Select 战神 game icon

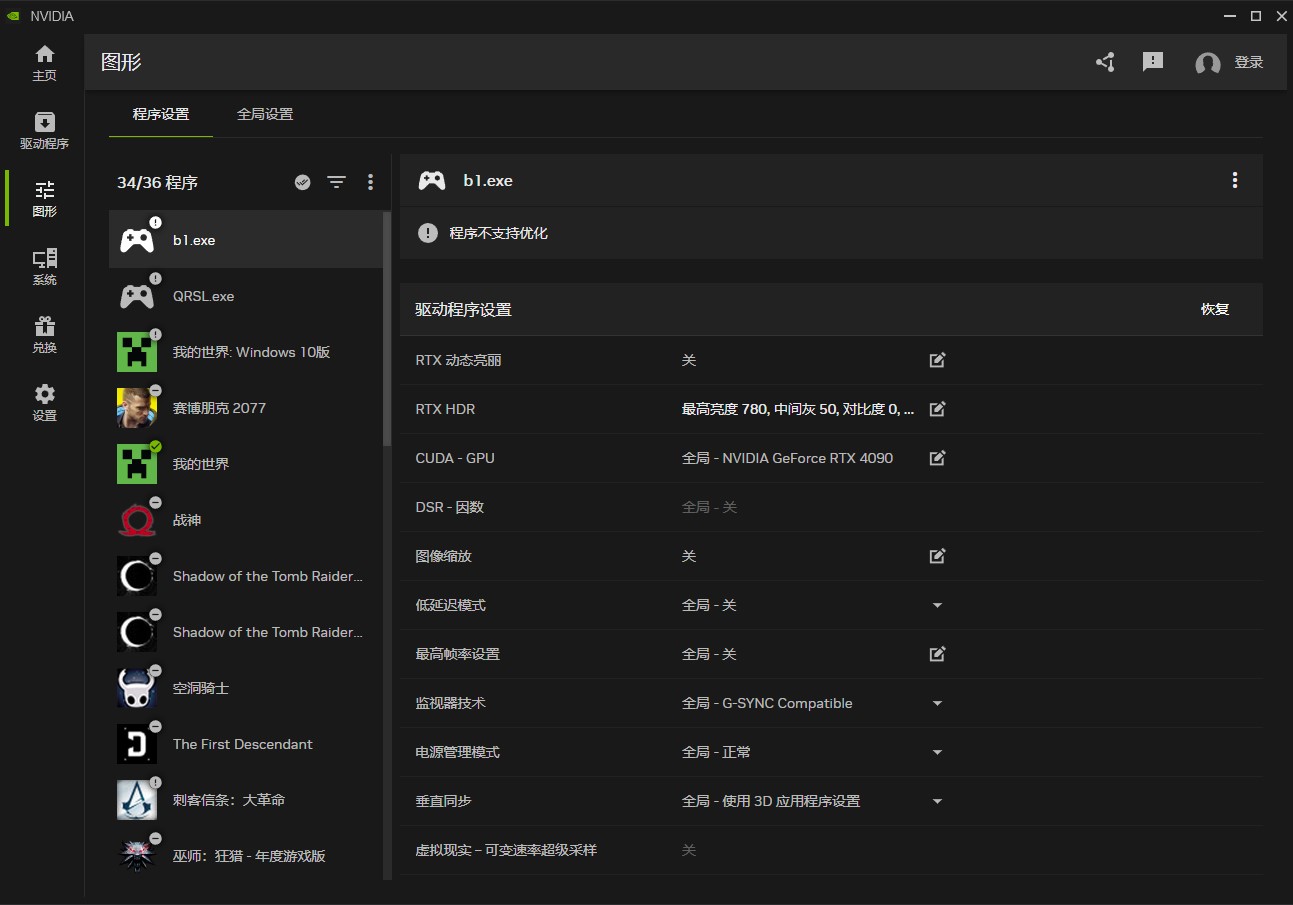tap(137, 520)
